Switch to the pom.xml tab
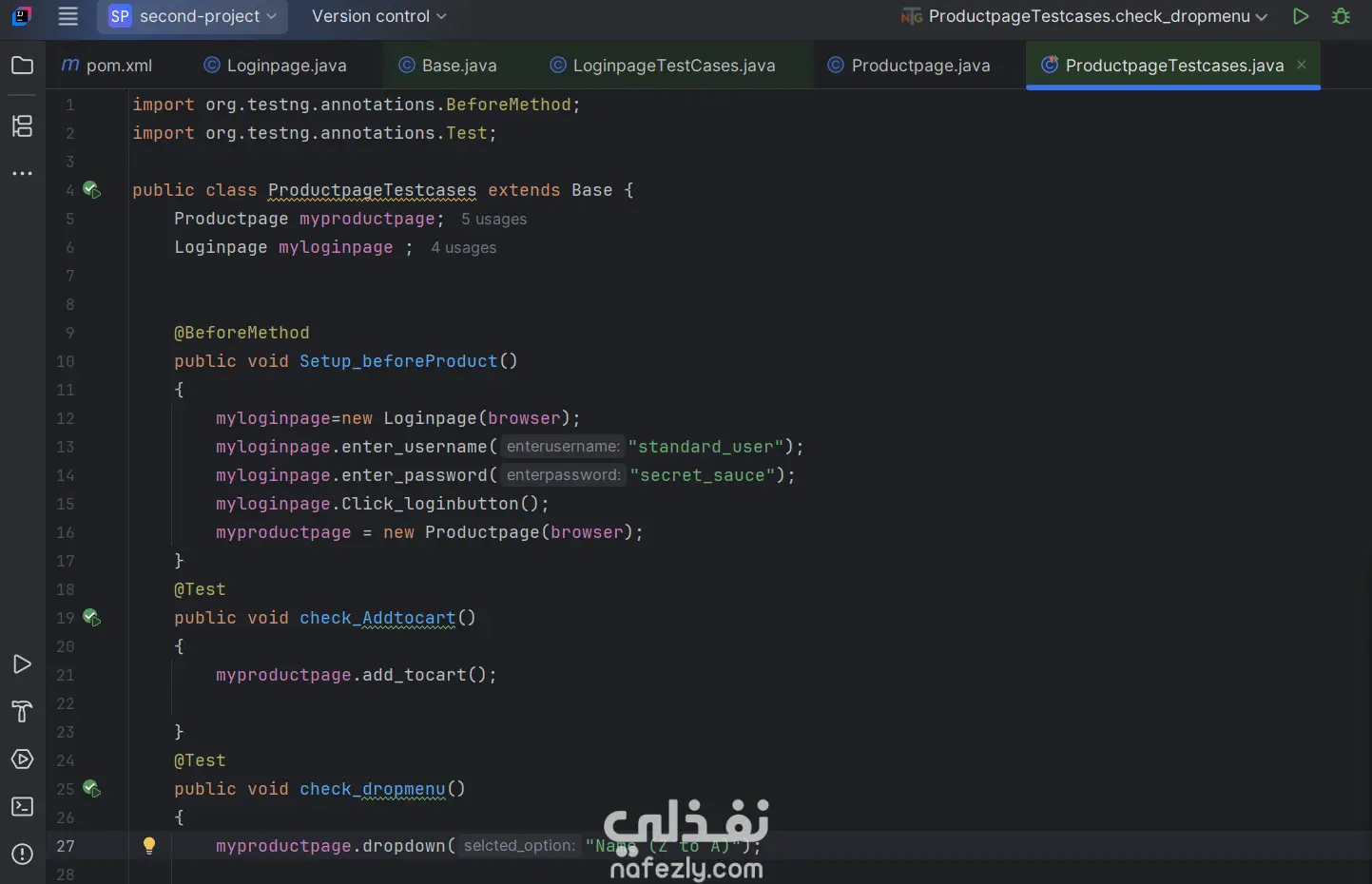Screen dimensions: 1372x884 pyautogui.click(x=106, y=66)
